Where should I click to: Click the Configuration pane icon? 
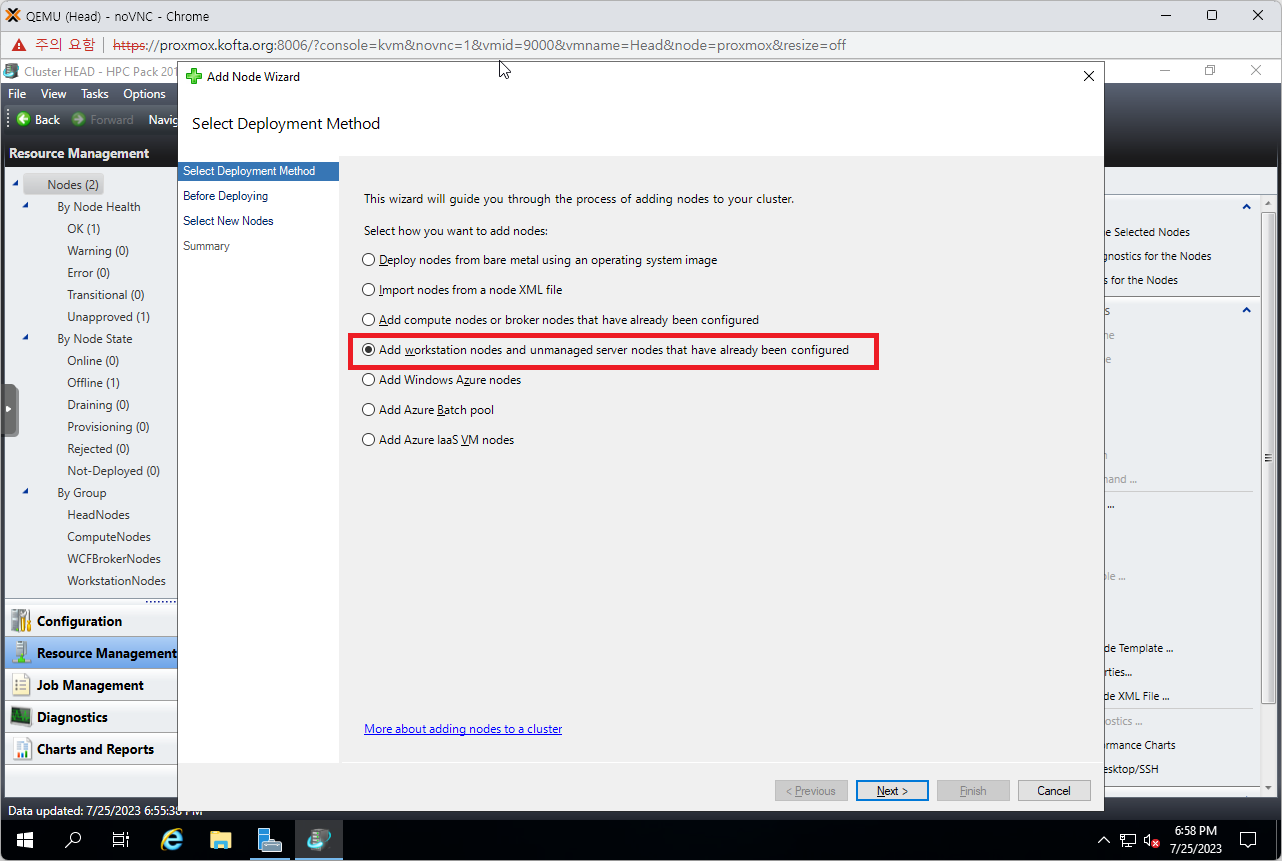pos(21,621)
